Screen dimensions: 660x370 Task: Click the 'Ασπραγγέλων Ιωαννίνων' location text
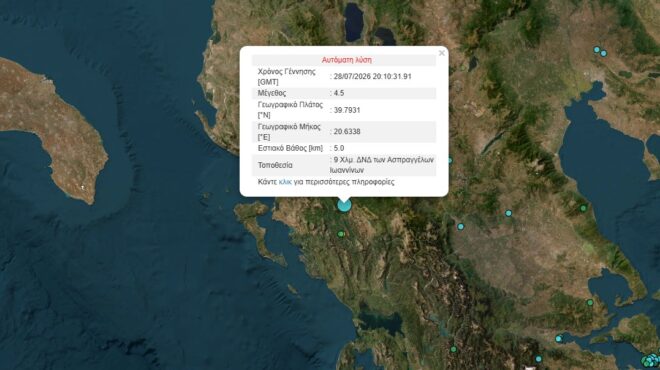[382, 165]
